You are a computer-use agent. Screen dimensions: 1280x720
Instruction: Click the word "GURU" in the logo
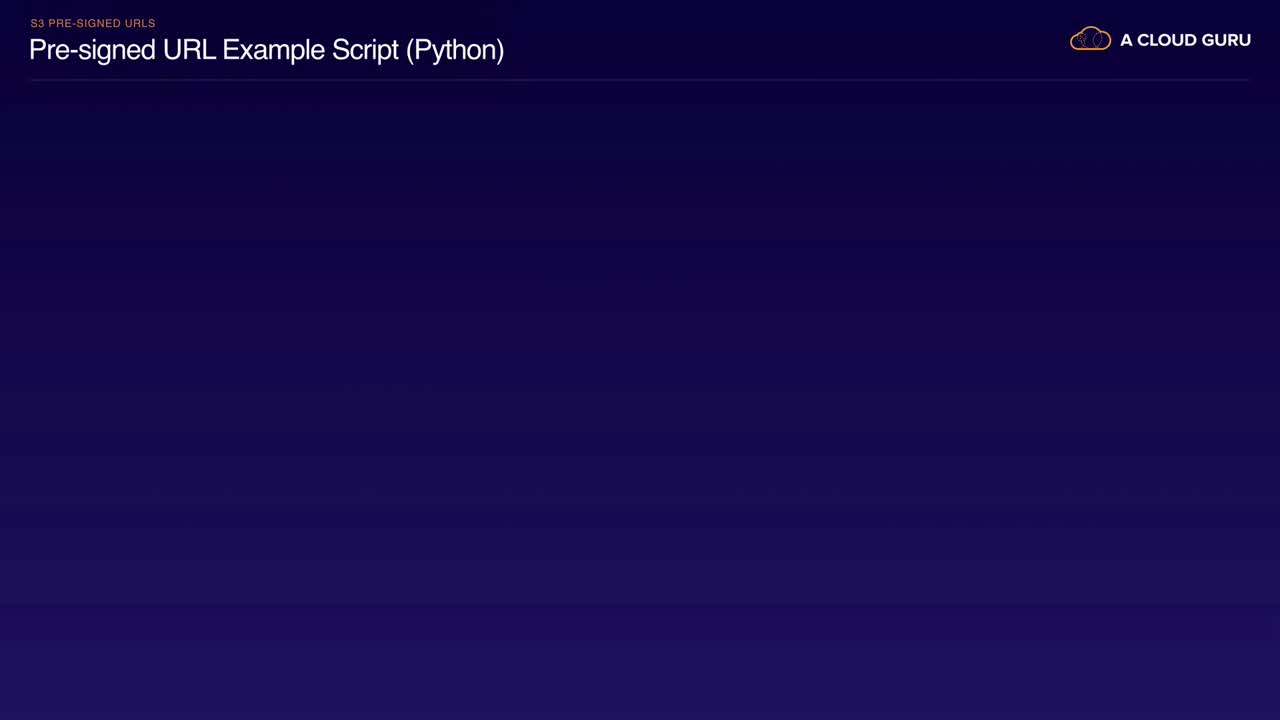(1228, 40)
